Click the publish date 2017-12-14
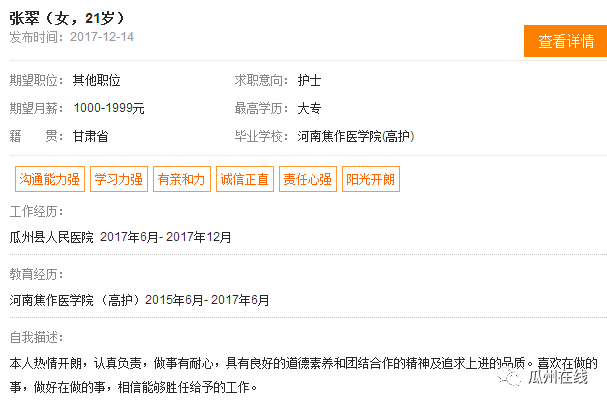 tap(102, 37)
